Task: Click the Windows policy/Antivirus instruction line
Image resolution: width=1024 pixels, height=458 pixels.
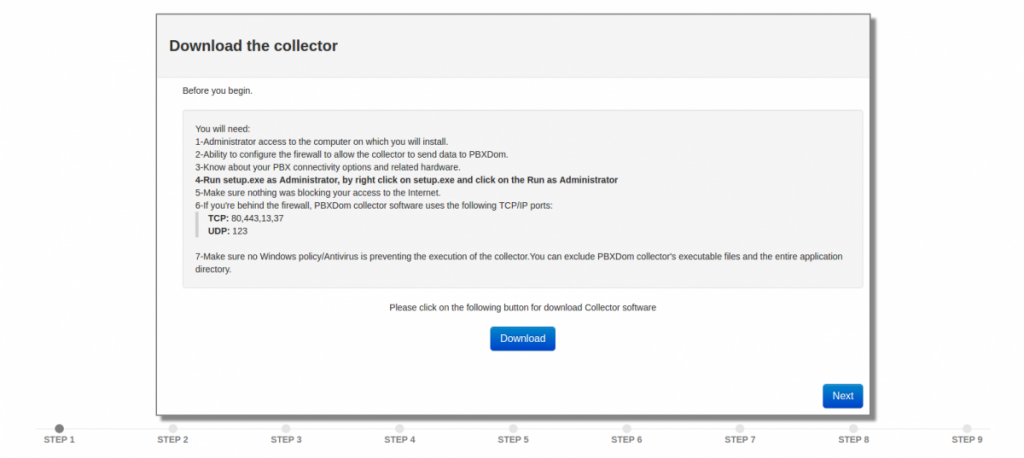Action: [518, 257]
